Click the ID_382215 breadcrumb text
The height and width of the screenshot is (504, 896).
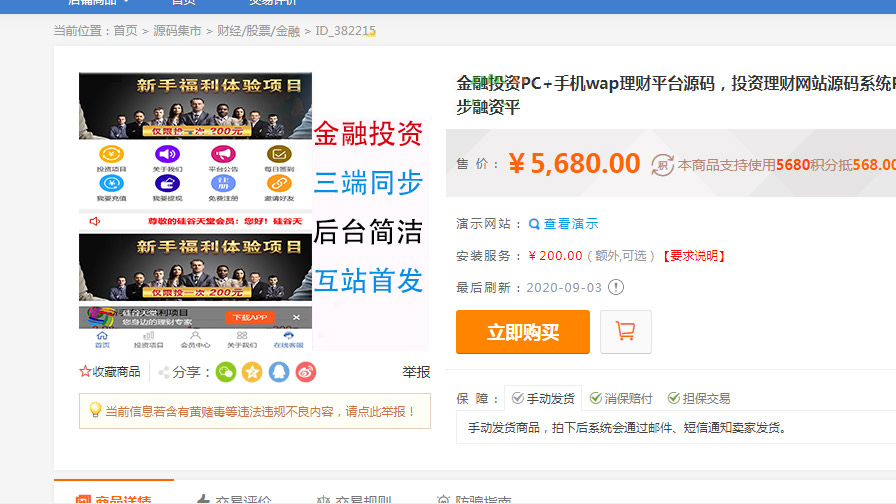[x=345, y=31]
